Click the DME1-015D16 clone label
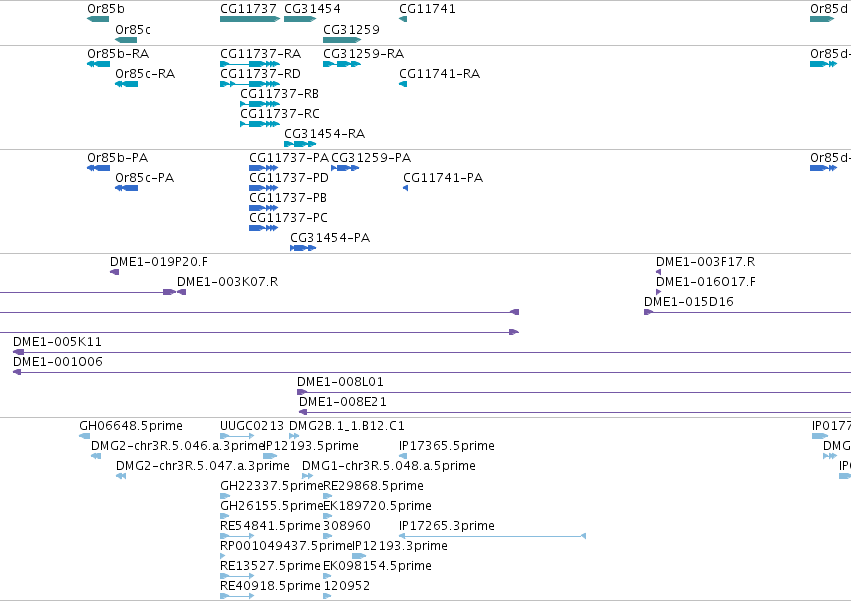The image size is (851, 601). 689,302
